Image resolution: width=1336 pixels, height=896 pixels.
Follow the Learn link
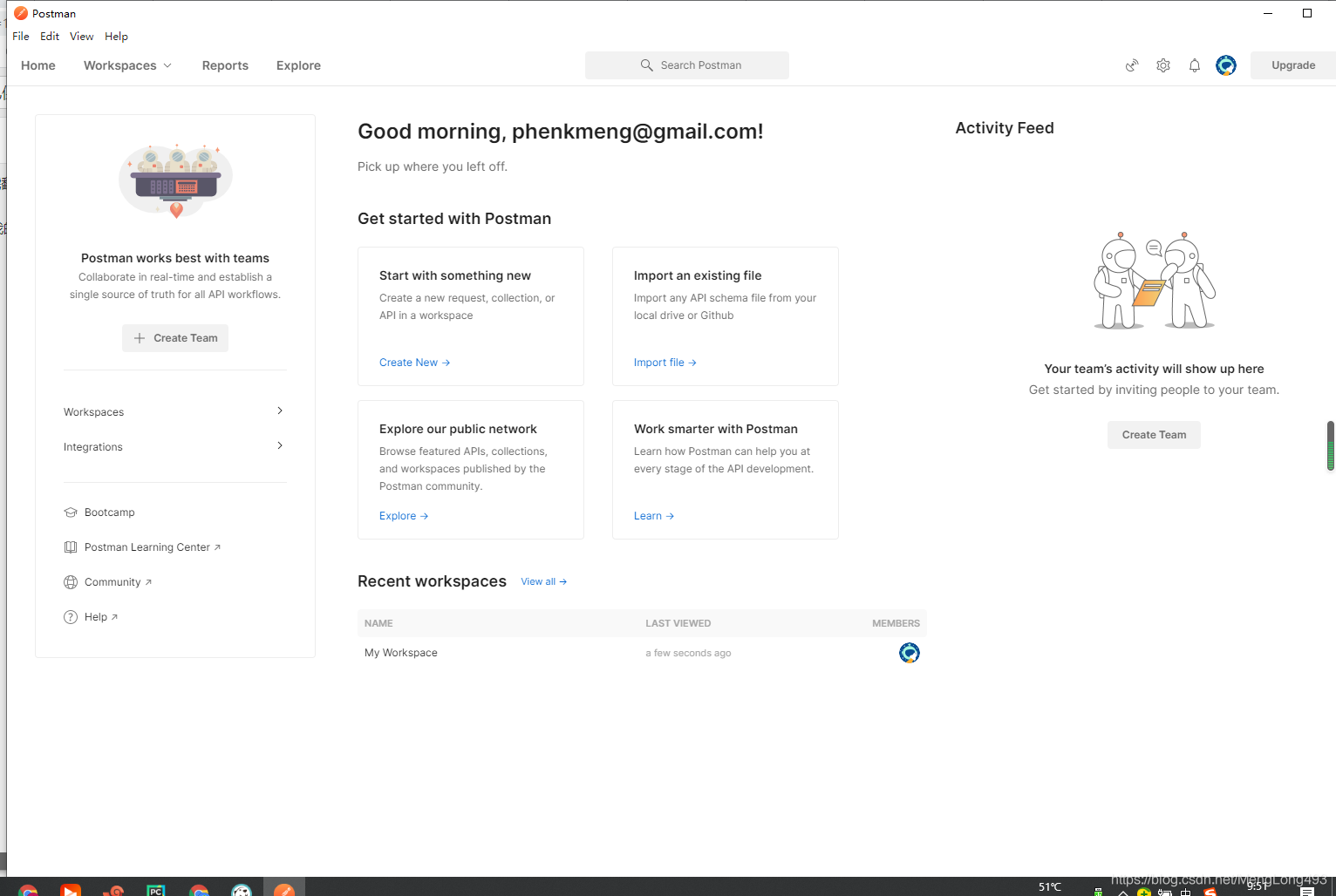pos(653,516)
